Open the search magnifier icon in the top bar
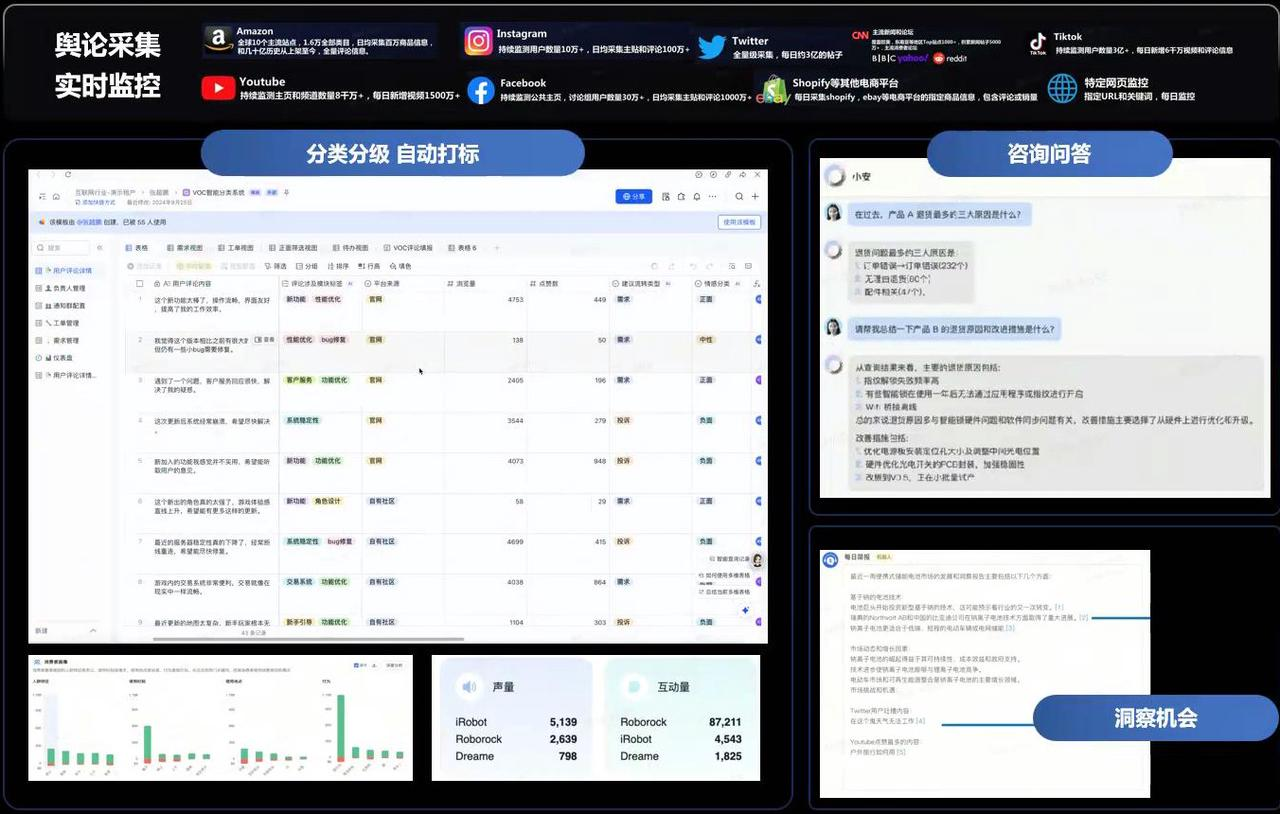The width and height of the screenshot is (1280, 814). 739,197
